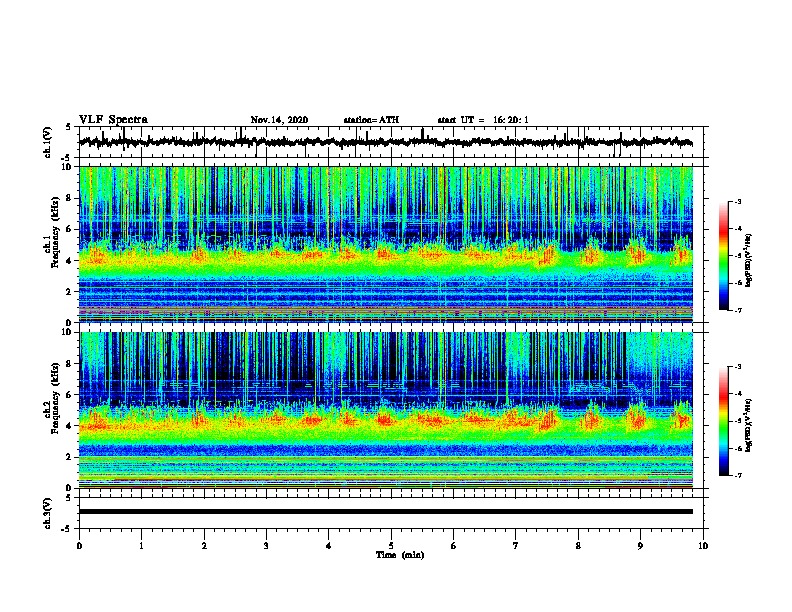Click the "-5" tick on ch.3(V) axis

[67, 529]
